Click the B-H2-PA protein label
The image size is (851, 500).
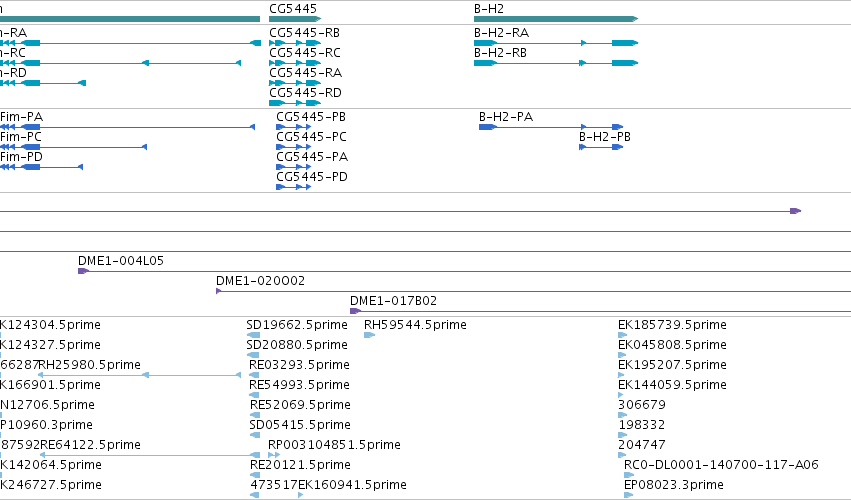point(506,117)
